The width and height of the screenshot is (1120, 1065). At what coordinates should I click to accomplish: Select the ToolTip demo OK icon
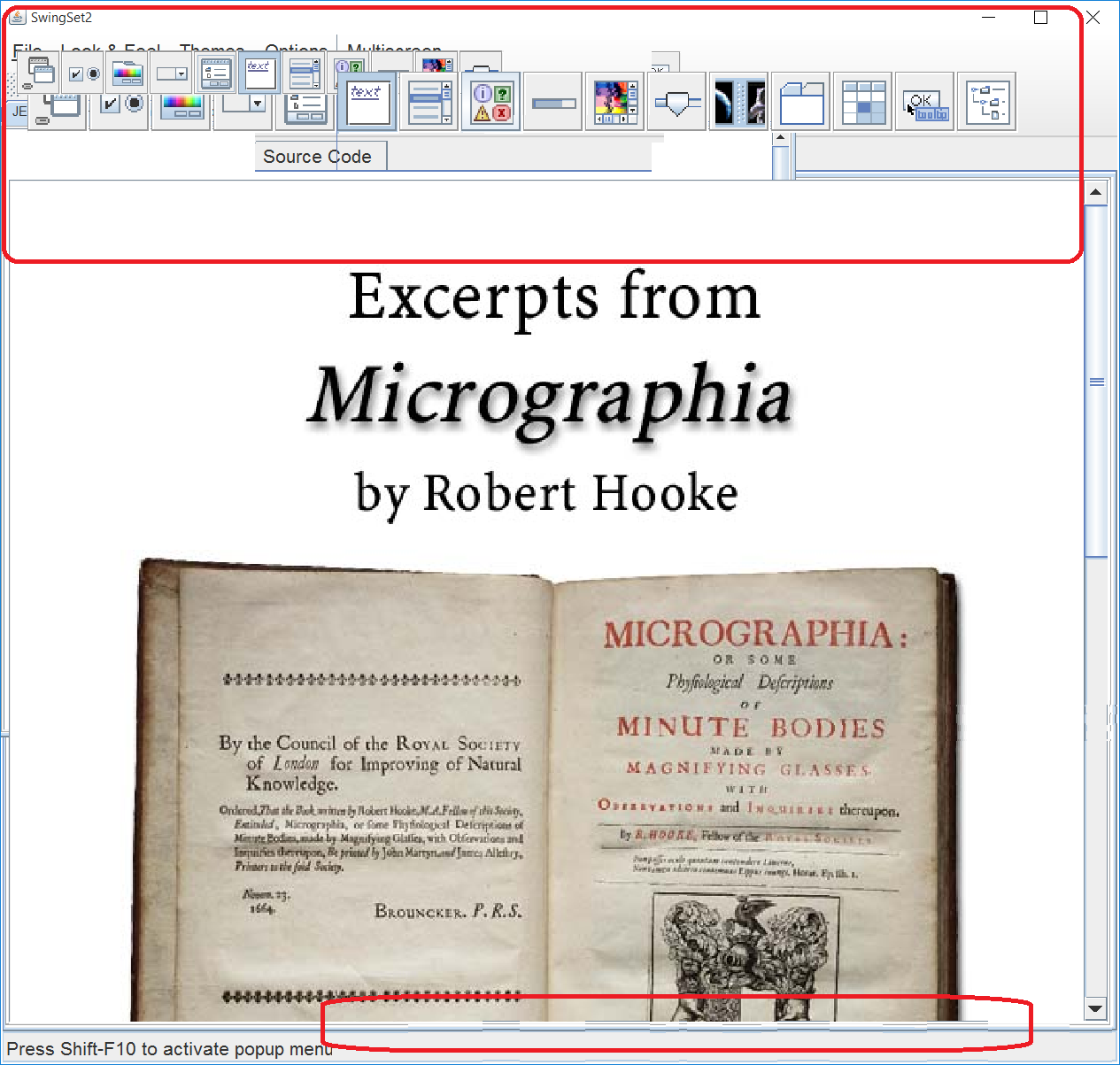tap(924, 102)
